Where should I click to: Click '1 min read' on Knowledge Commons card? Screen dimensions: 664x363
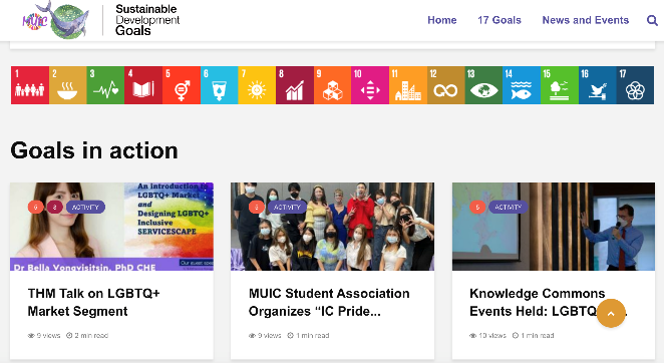[x=533, y=335]
